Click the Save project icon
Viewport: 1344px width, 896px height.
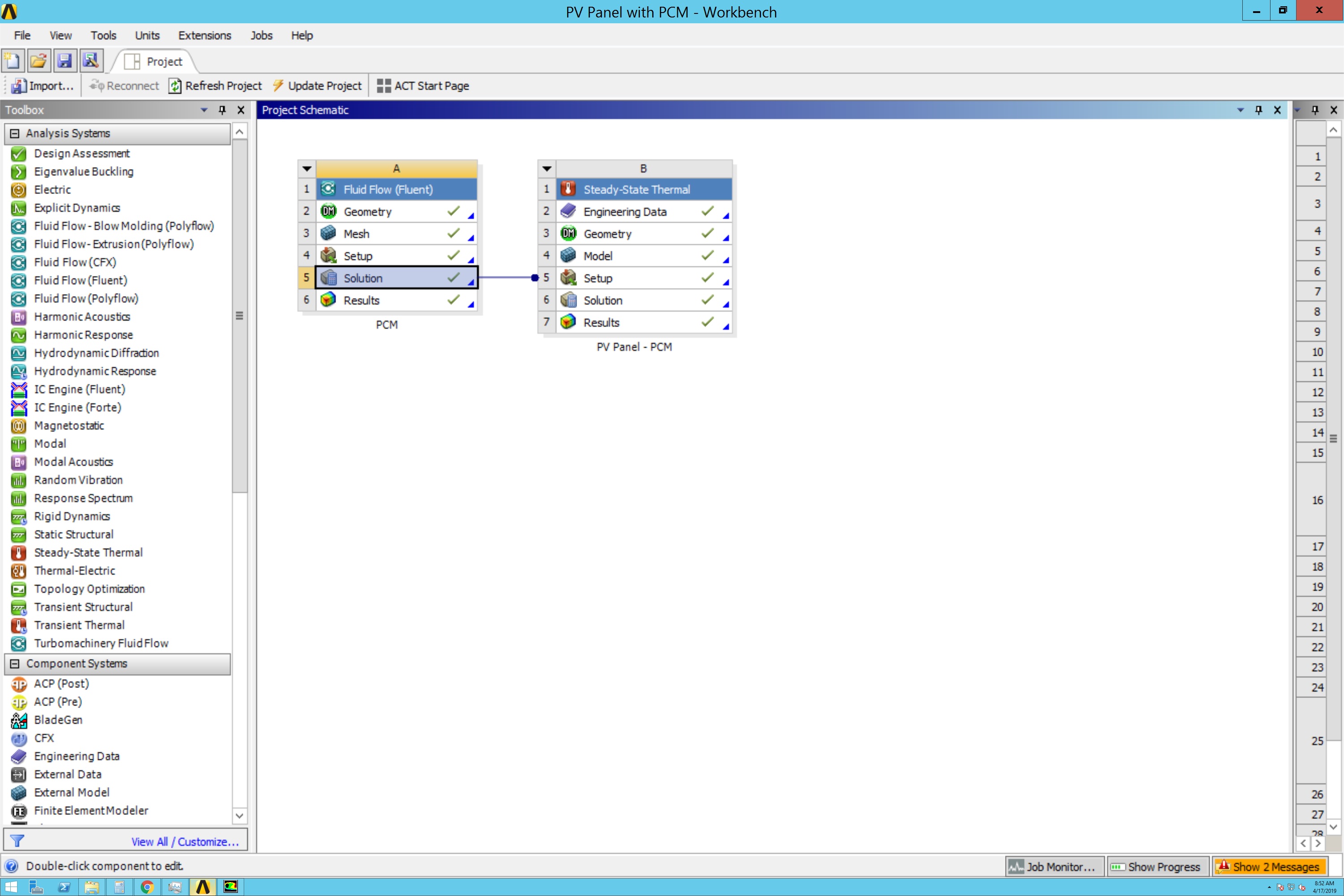click(x=65, y=60)
